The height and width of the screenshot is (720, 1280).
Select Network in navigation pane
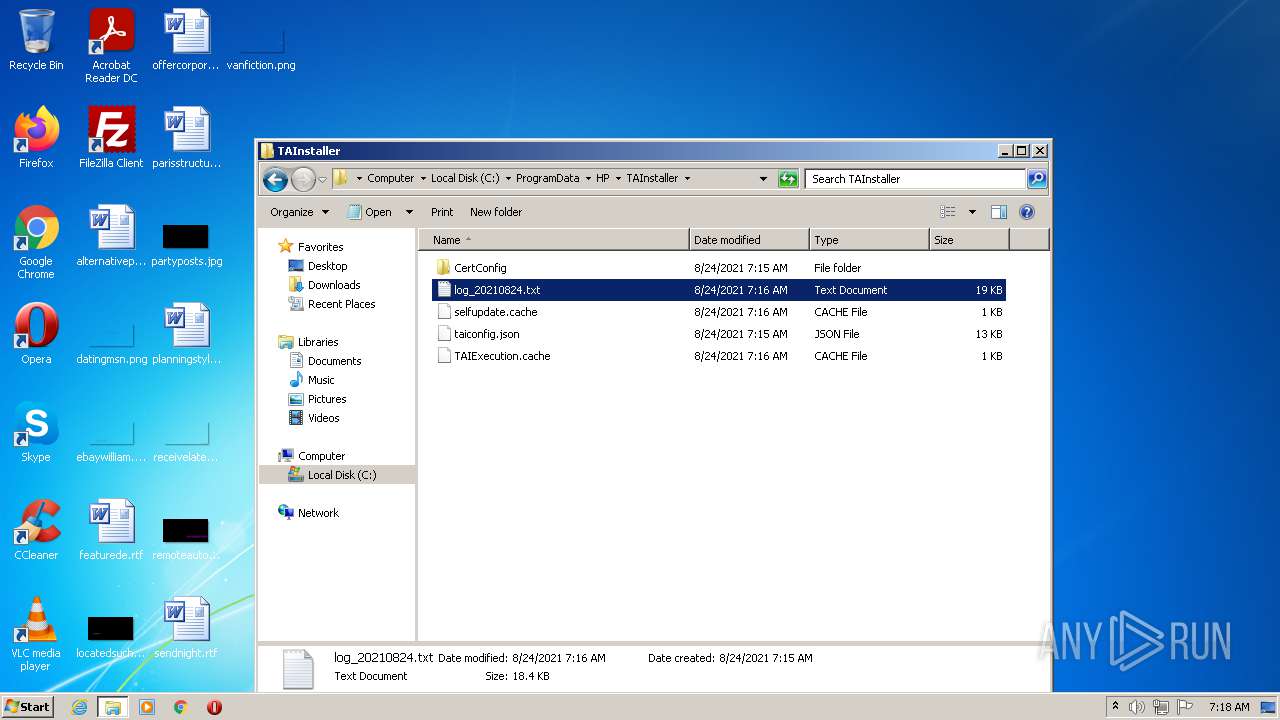pos(309,513)
